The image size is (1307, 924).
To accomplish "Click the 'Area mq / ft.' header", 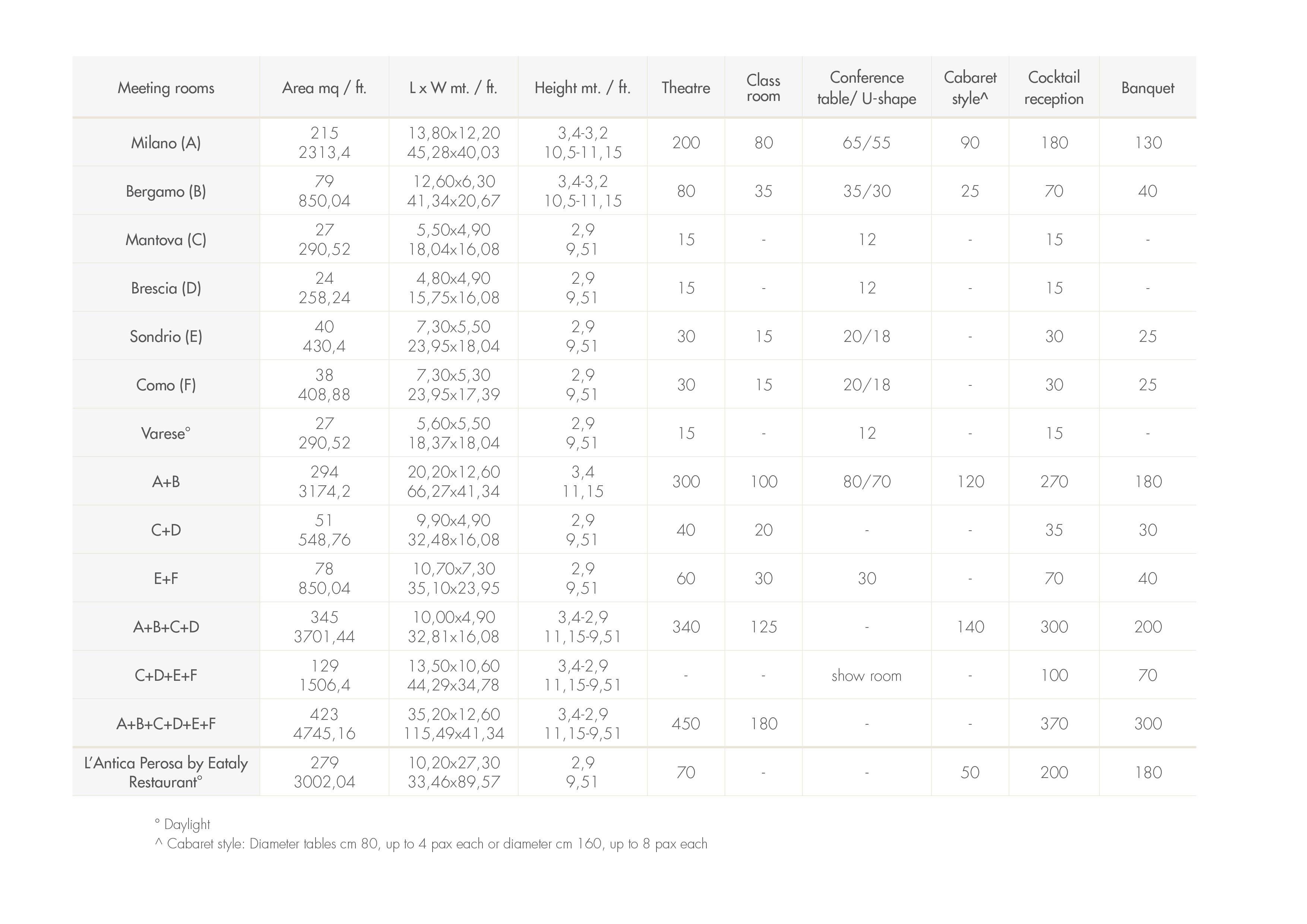I will click(324, 88).
